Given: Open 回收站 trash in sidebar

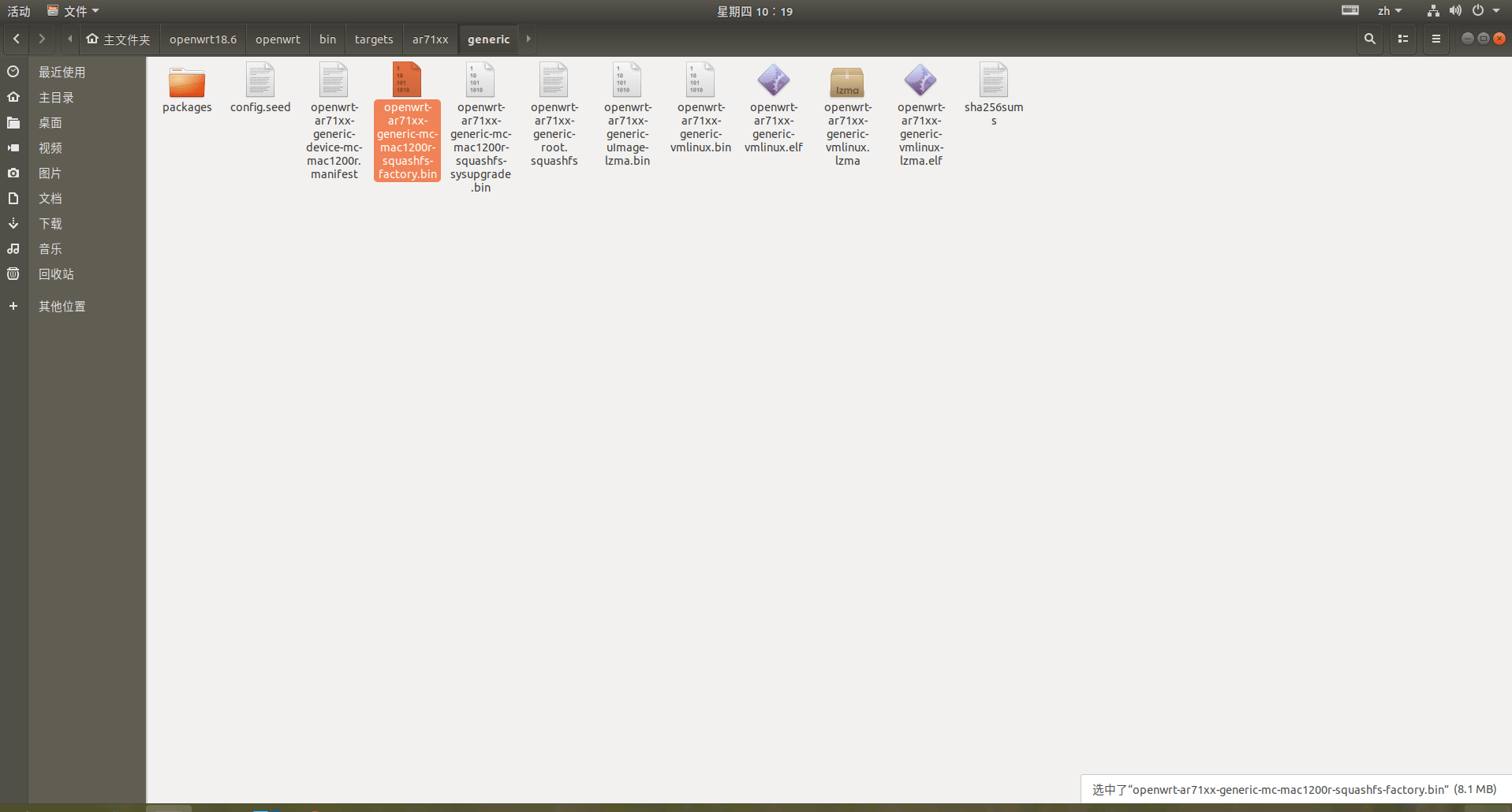Looking at the screenshot, I should tap(56, 274).
